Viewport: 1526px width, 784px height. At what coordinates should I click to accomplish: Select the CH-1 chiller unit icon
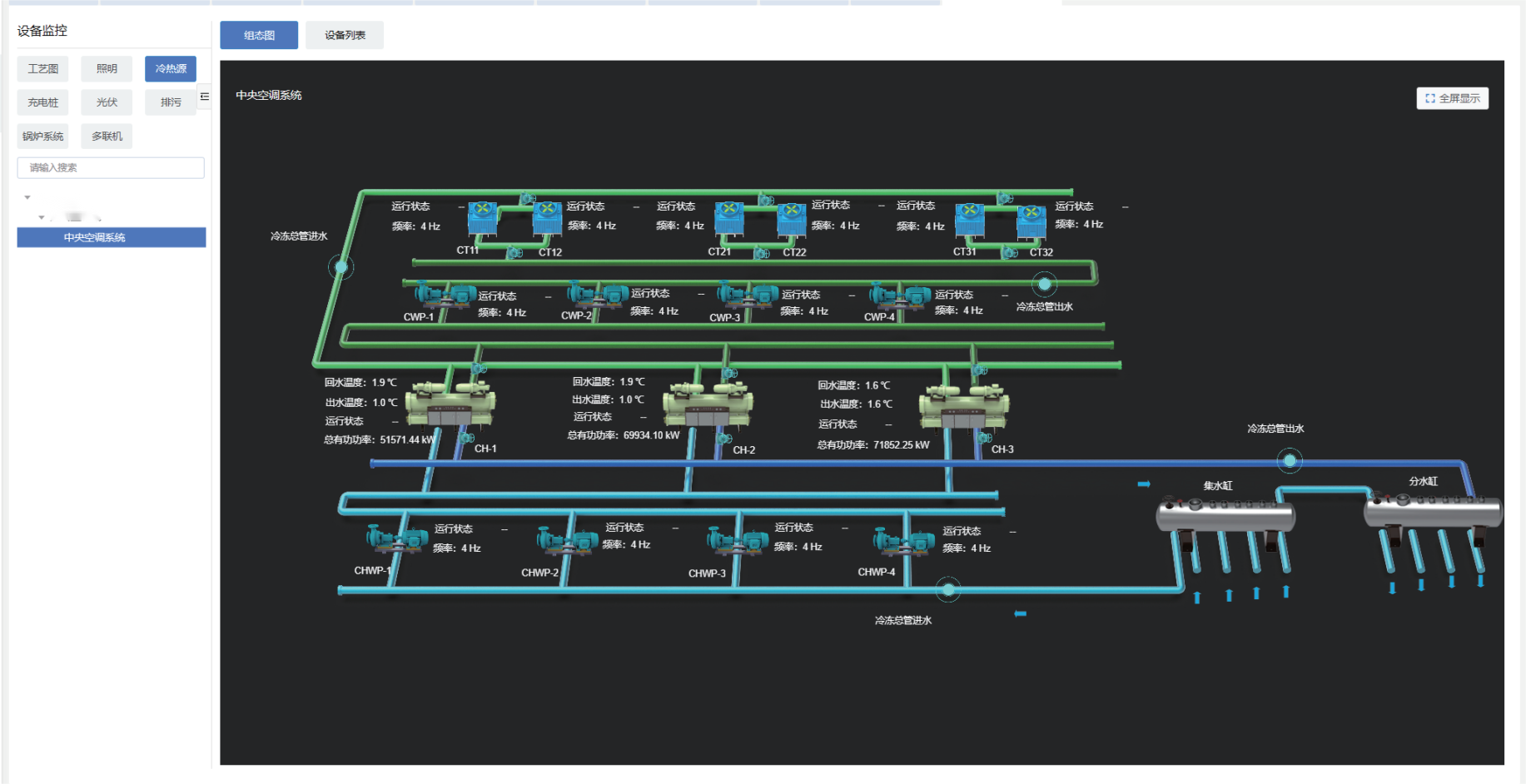tap(450, 404)
